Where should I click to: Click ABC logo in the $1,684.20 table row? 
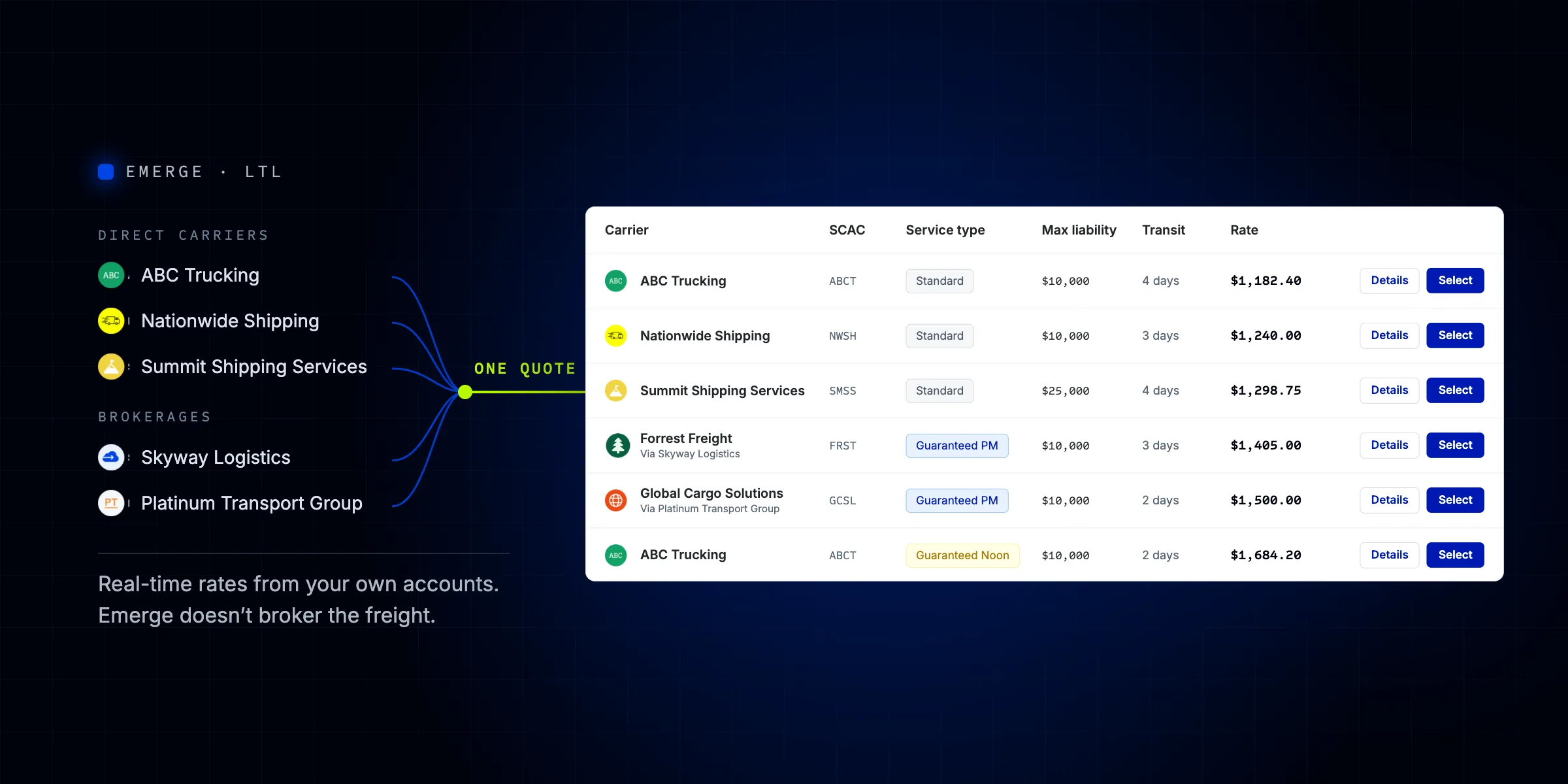click(615, 555)
